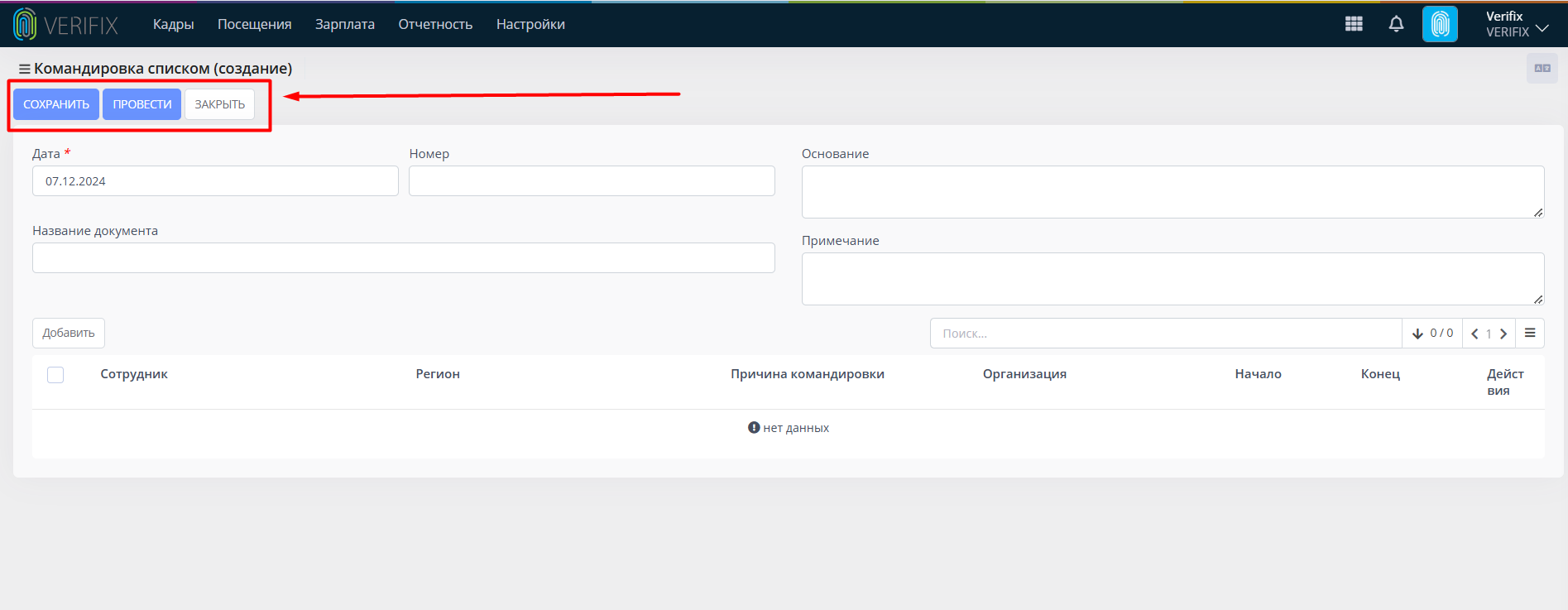Click the Действия column header
Screen dimensions: 1568x610
coord(1505,382)
